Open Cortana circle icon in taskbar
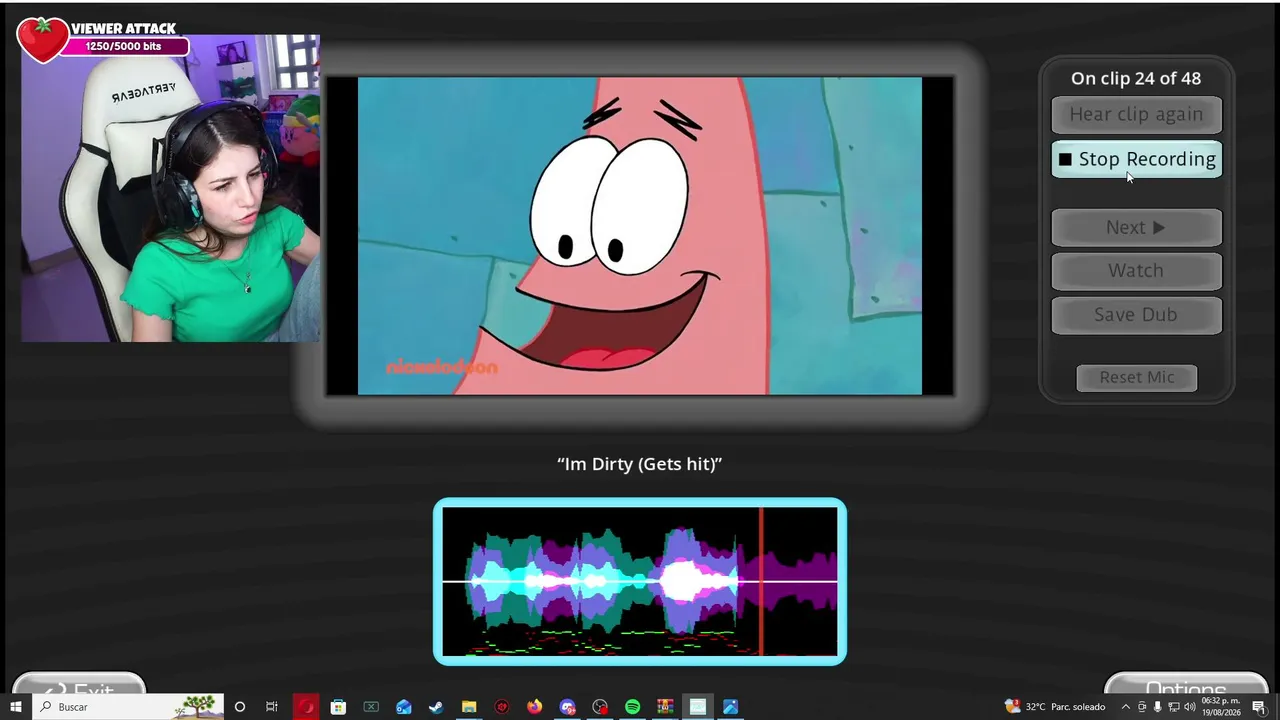Image resolution: width=1280 pixels, height=720 pixels. [239, 707]
